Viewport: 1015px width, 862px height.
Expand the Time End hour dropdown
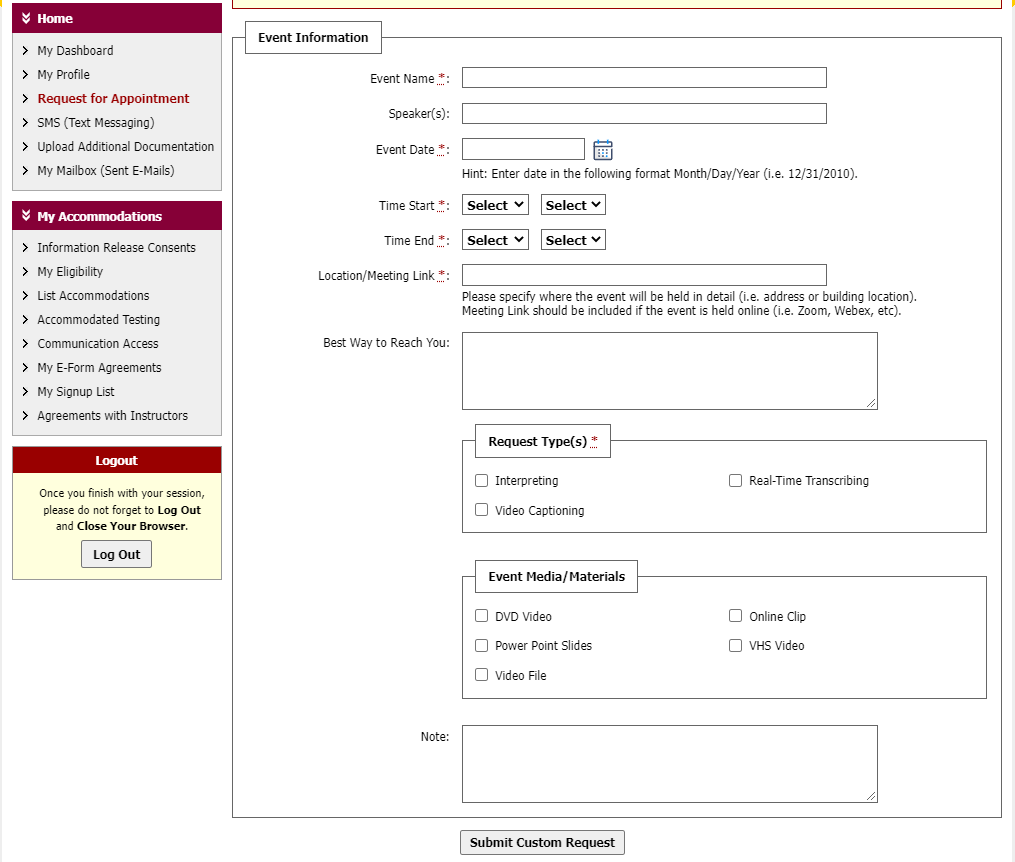495,240
